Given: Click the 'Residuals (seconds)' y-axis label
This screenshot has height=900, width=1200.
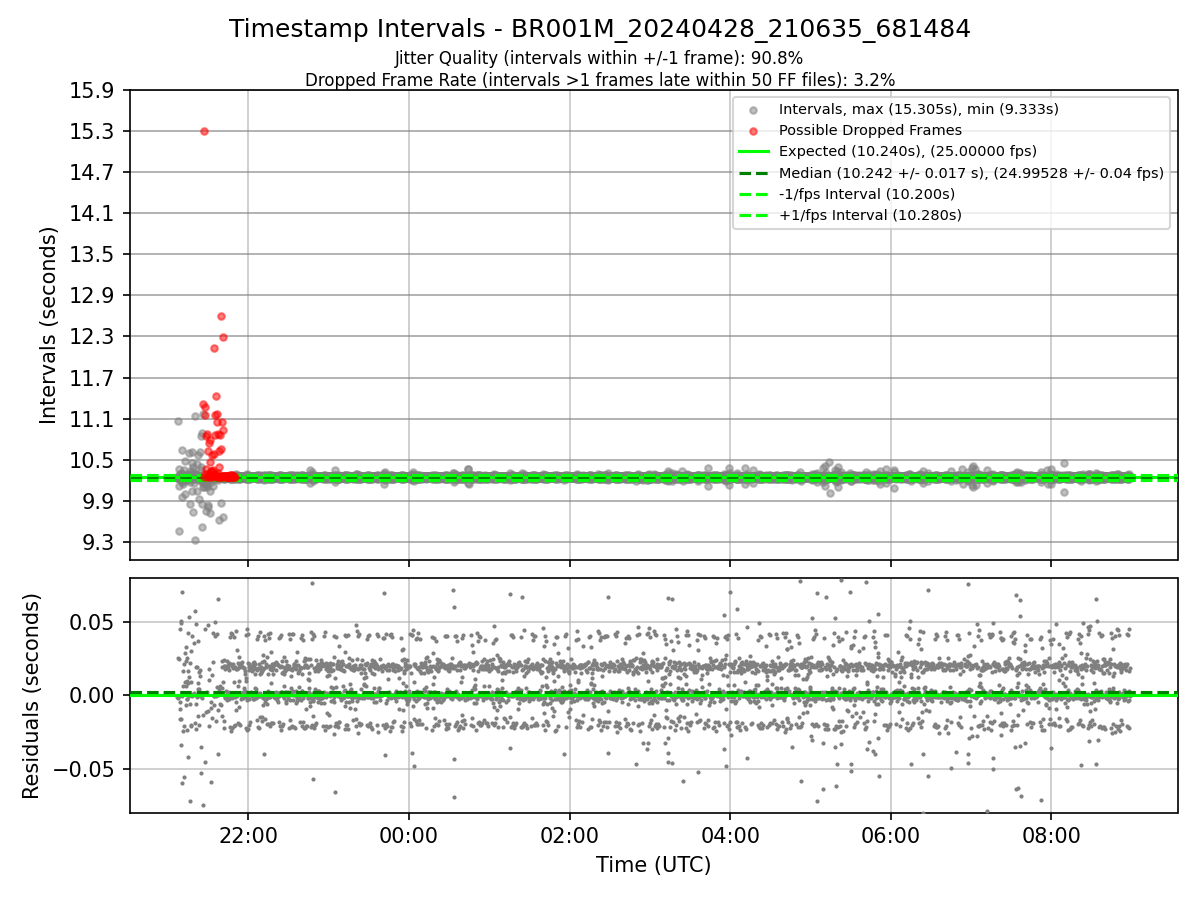Looking at the screenshot, I should (x=31, y=696).
